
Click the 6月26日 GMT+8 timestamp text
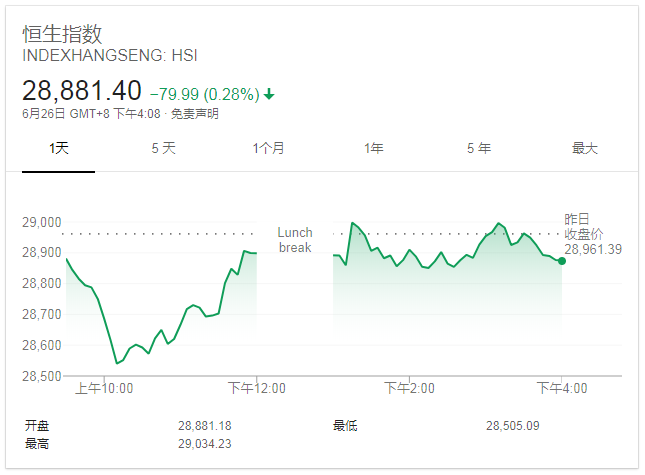point(91,114)
